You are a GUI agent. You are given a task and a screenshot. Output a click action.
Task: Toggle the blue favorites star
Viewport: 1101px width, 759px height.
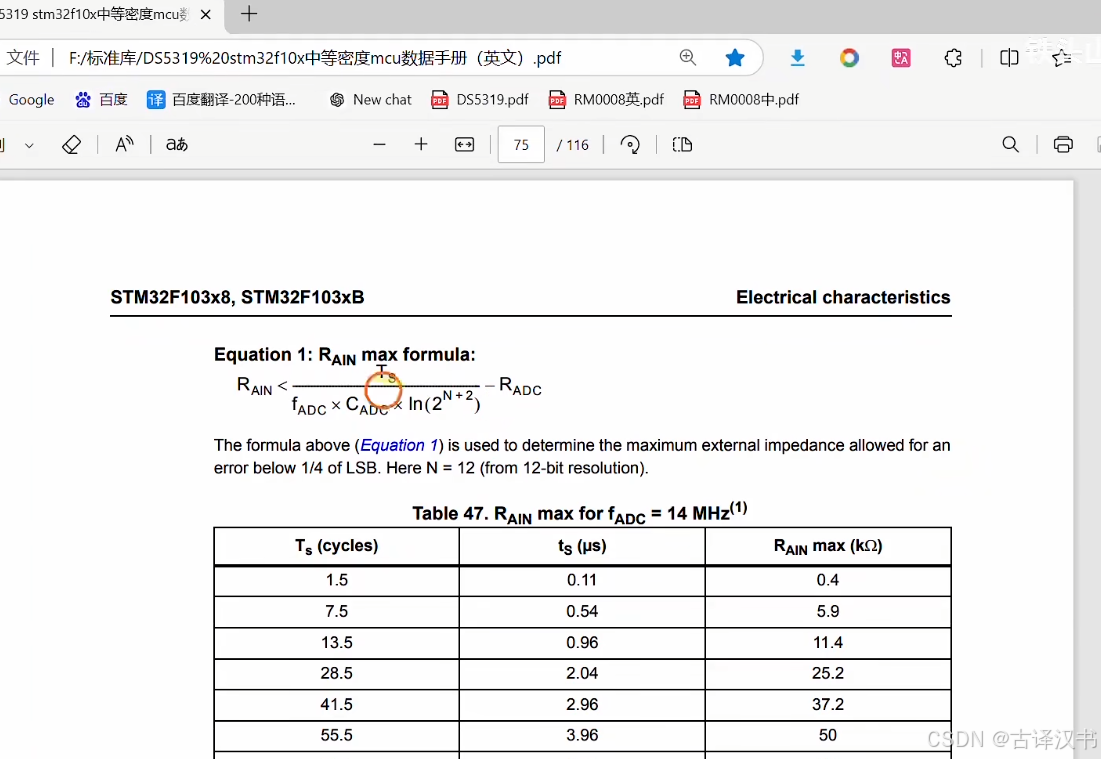click(734, 58)
